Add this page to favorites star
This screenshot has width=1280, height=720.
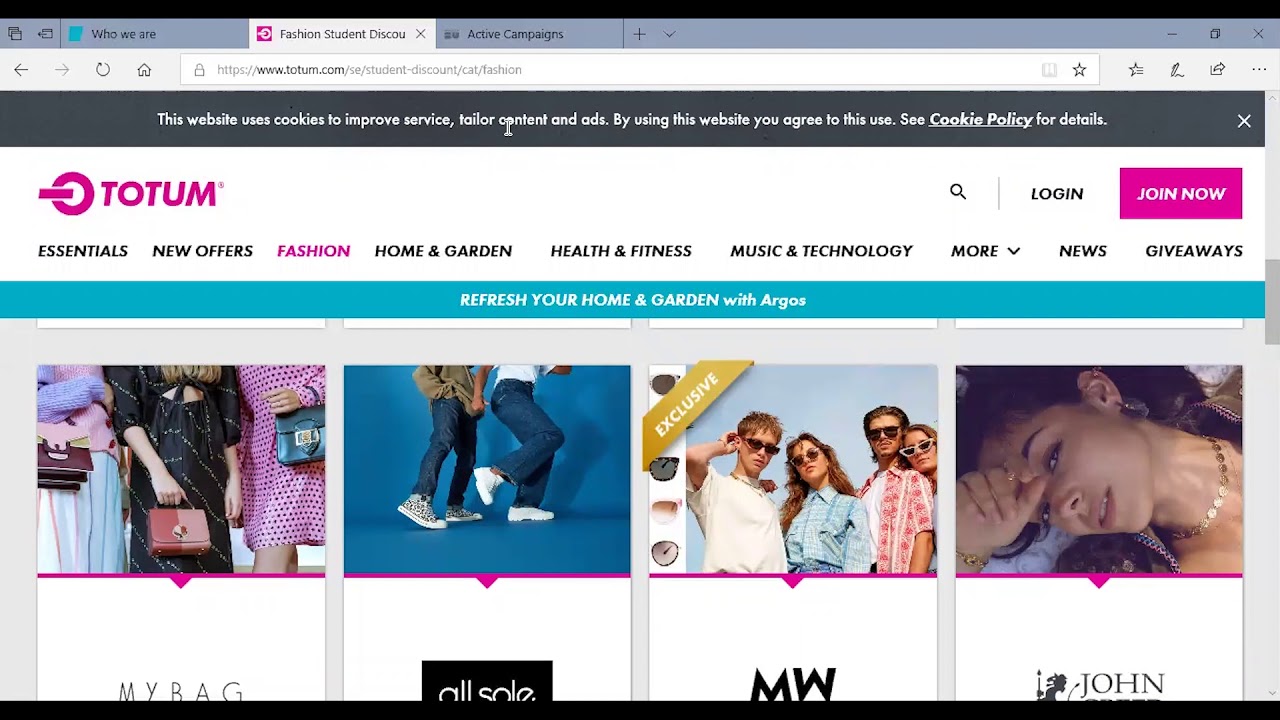click(1079, 70)
